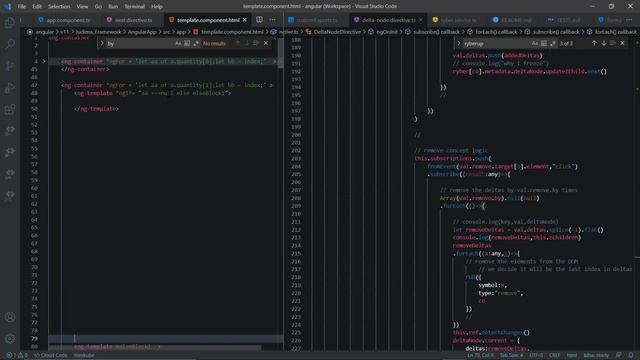640x360 pixels.
Task: Open the Go menu
Action: tap(98, 7)
